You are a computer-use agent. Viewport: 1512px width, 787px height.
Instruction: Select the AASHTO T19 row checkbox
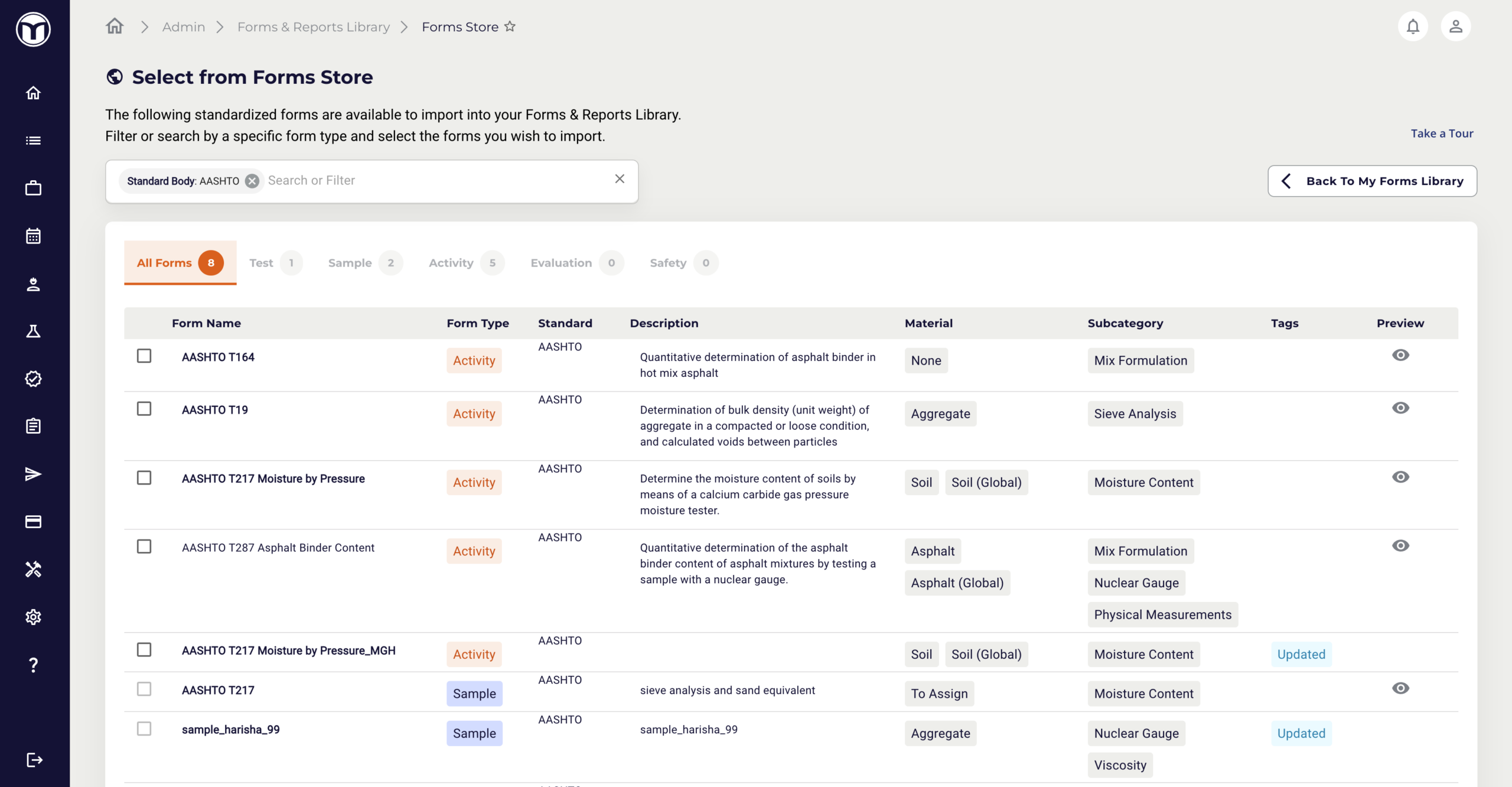tap(144, 409)
